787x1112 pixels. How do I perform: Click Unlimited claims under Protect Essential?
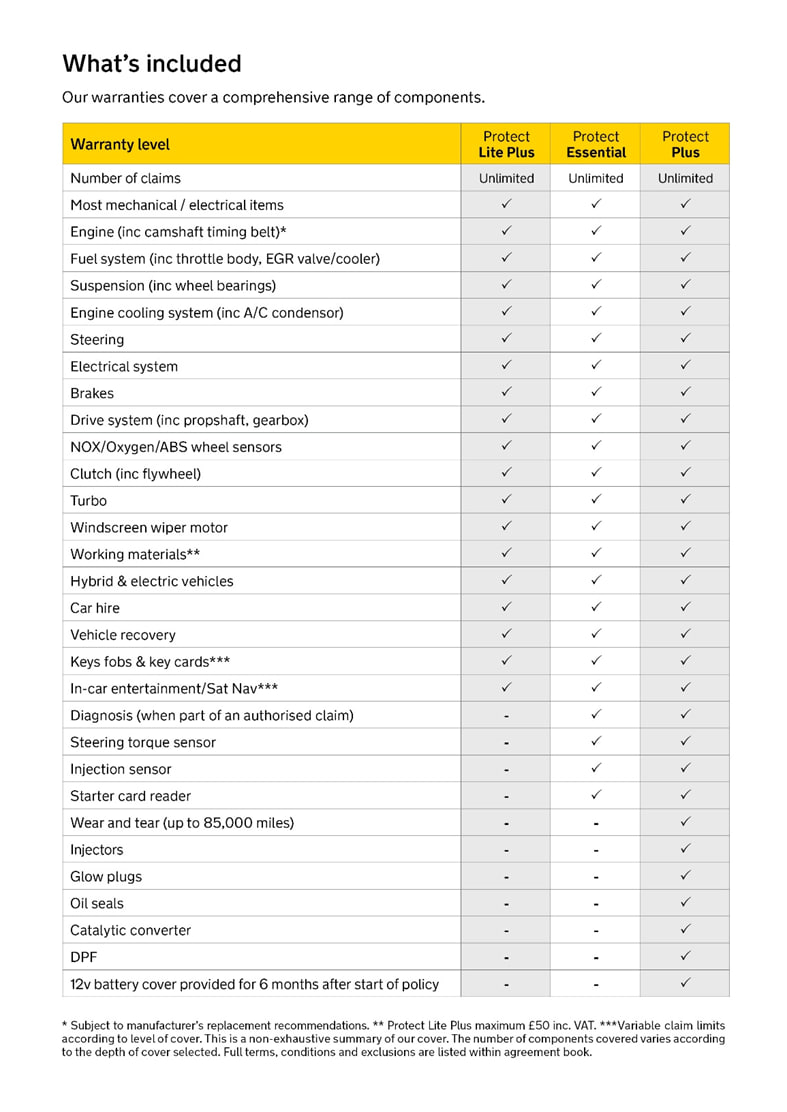pyautogui.click(x=595, y=178)
